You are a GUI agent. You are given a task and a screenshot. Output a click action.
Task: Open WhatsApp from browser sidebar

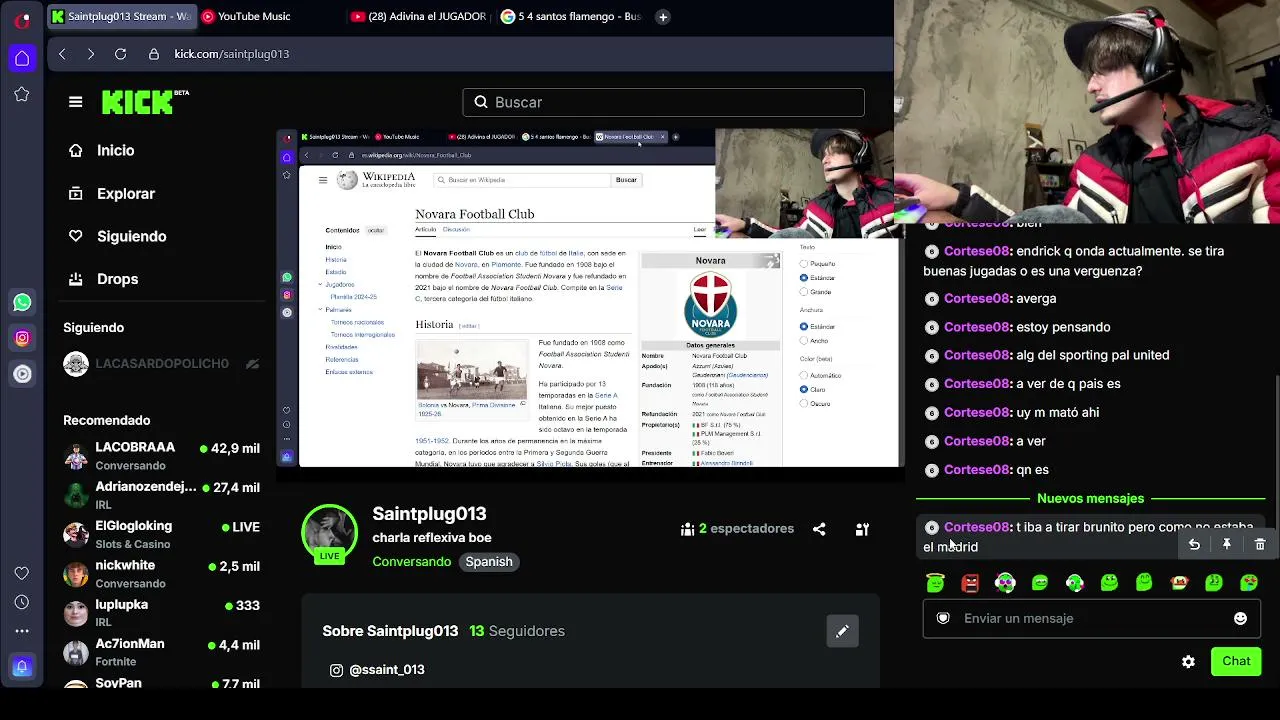click(x=22, y=302)
